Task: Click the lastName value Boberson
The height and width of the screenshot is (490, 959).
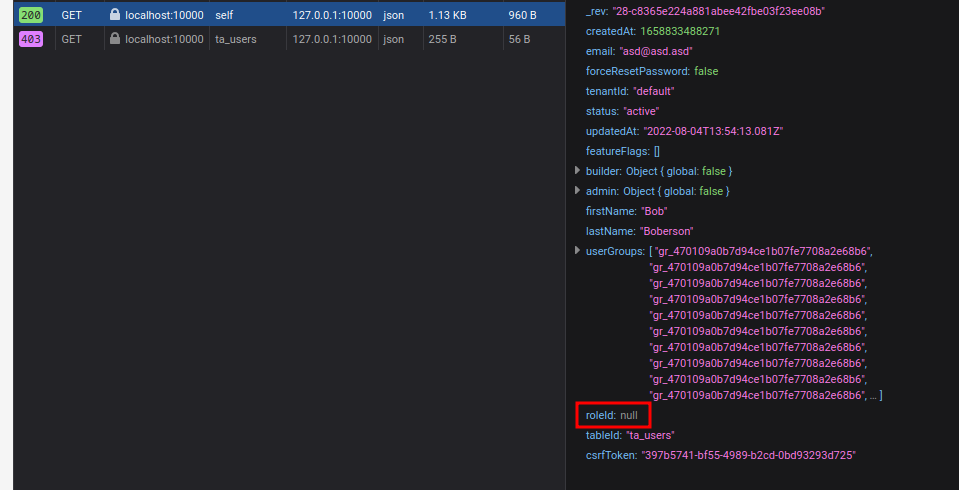Action: click(x=667, y=231)
